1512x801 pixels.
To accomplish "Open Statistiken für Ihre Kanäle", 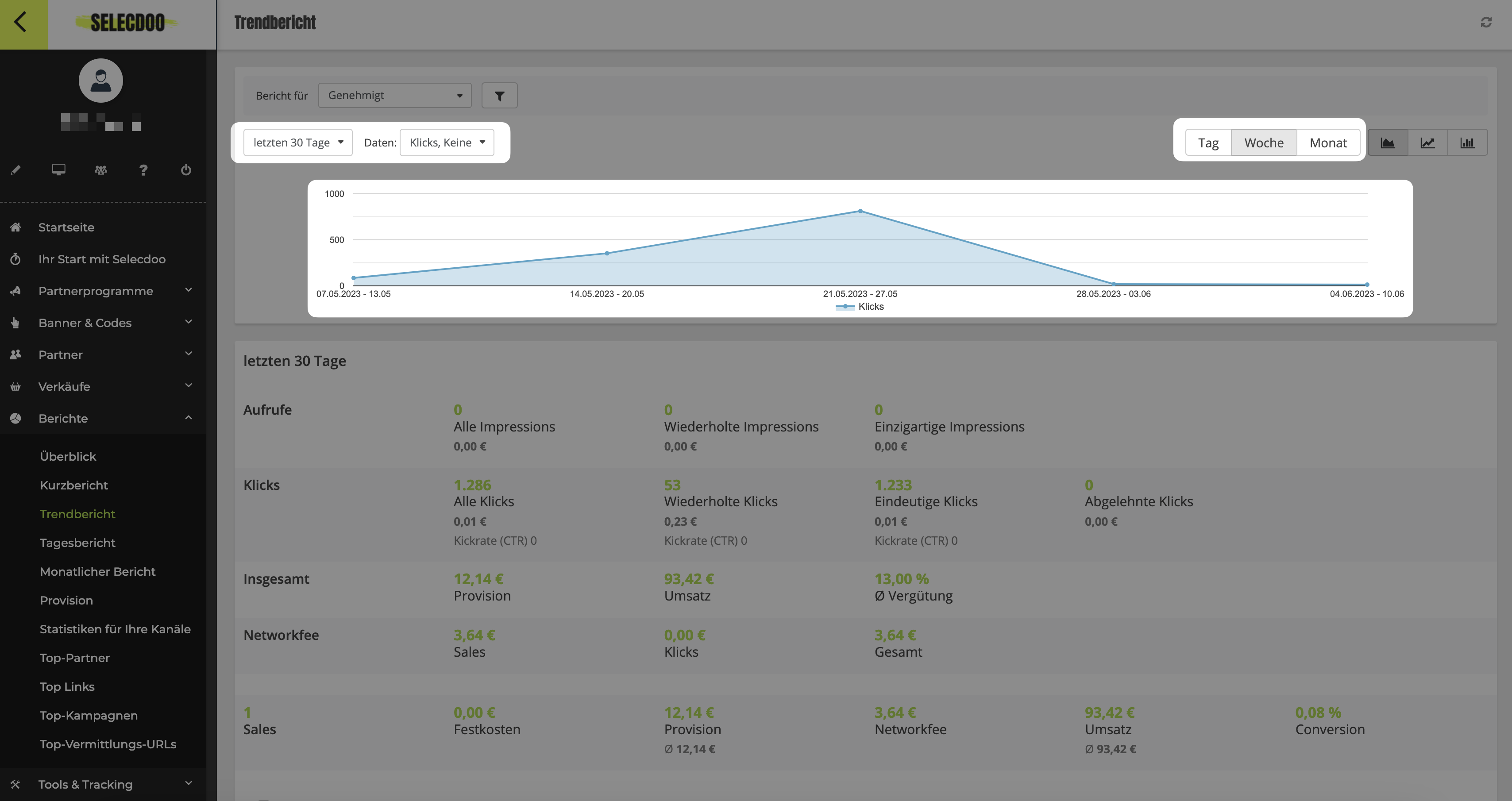I will (115, 629).
